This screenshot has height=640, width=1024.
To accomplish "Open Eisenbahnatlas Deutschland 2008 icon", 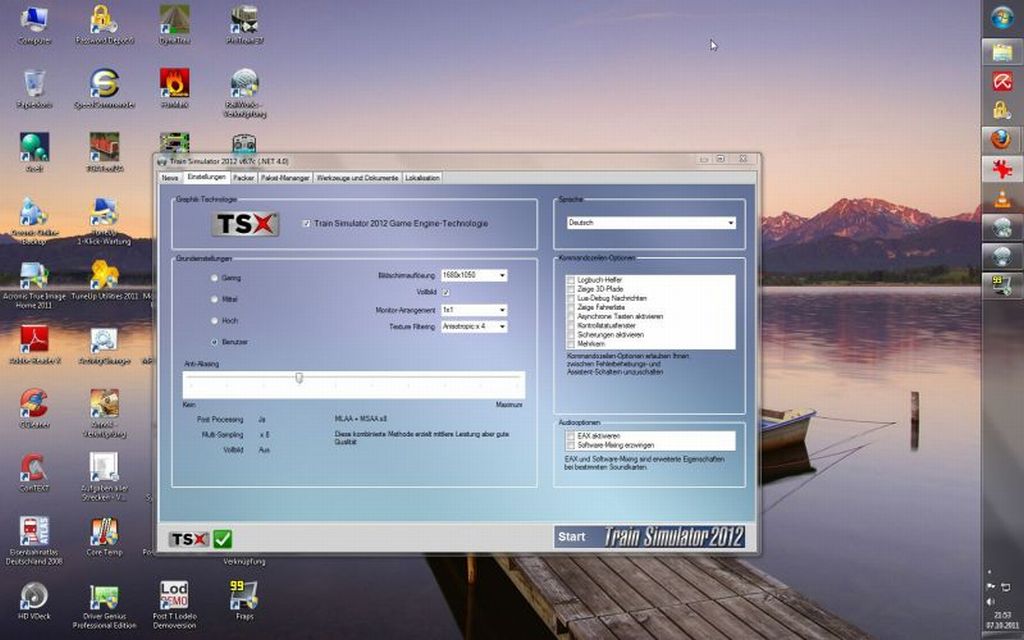I will pyautogui.click(x=34, y=541).
